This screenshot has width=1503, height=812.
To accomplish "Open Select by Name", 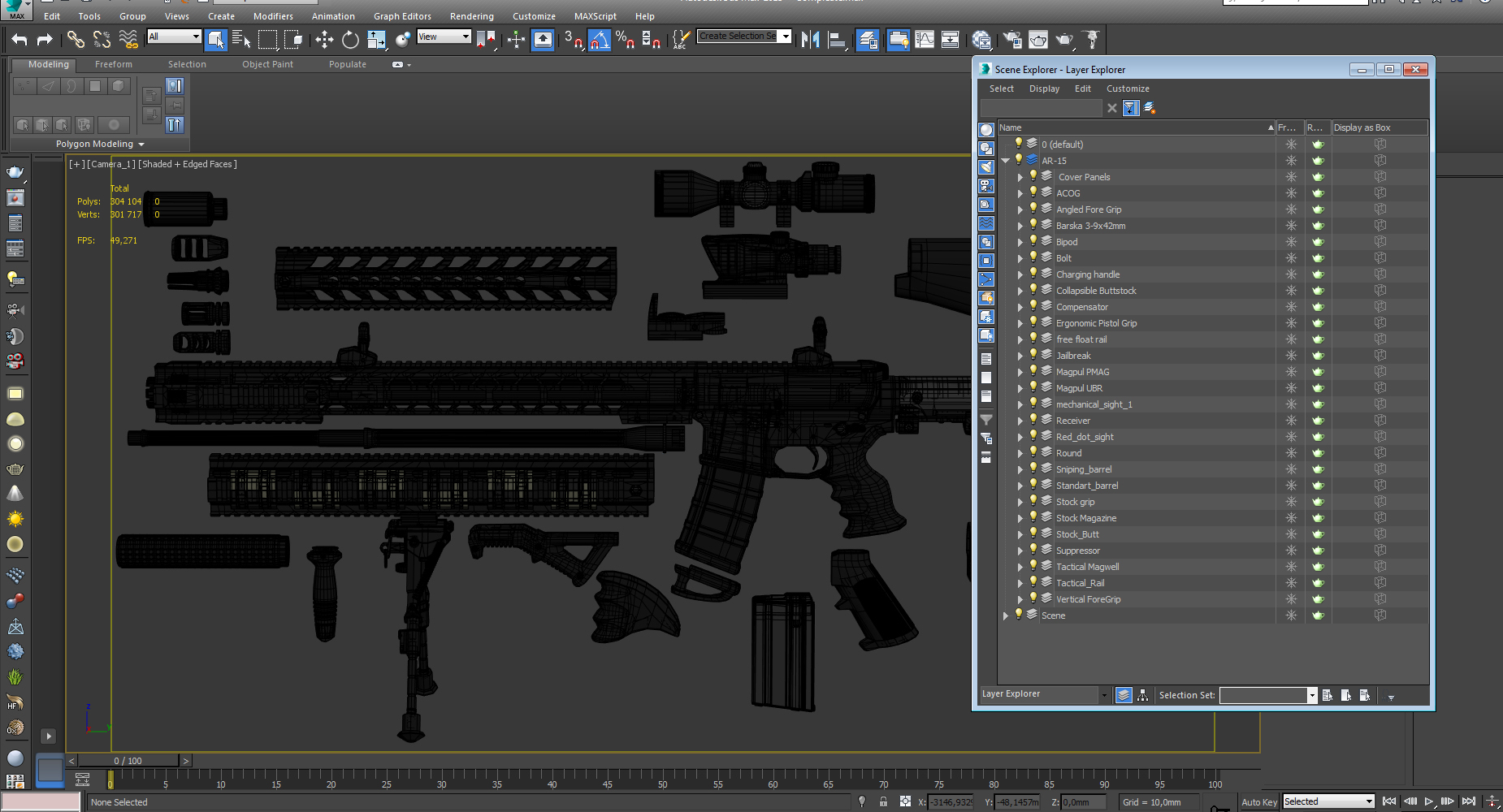I will 240,38.
